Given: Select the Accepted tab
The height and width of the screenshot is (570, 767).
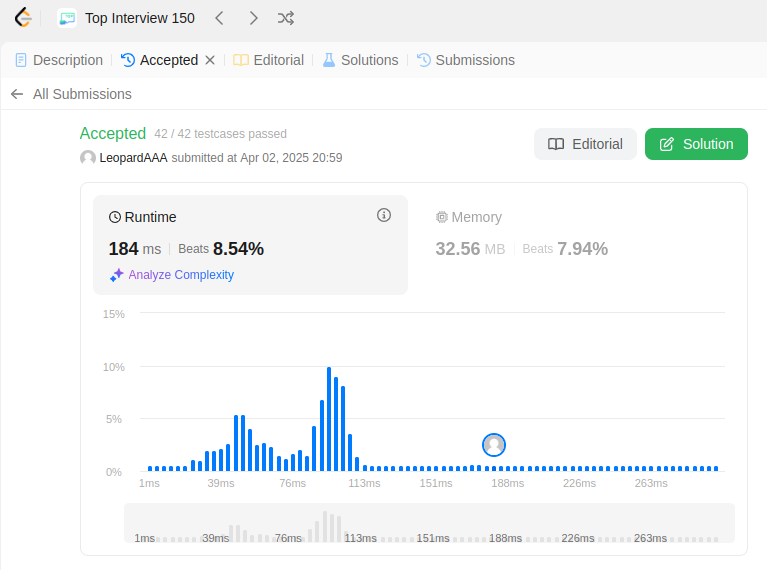Looking at the screenshot, I should 159,60.
